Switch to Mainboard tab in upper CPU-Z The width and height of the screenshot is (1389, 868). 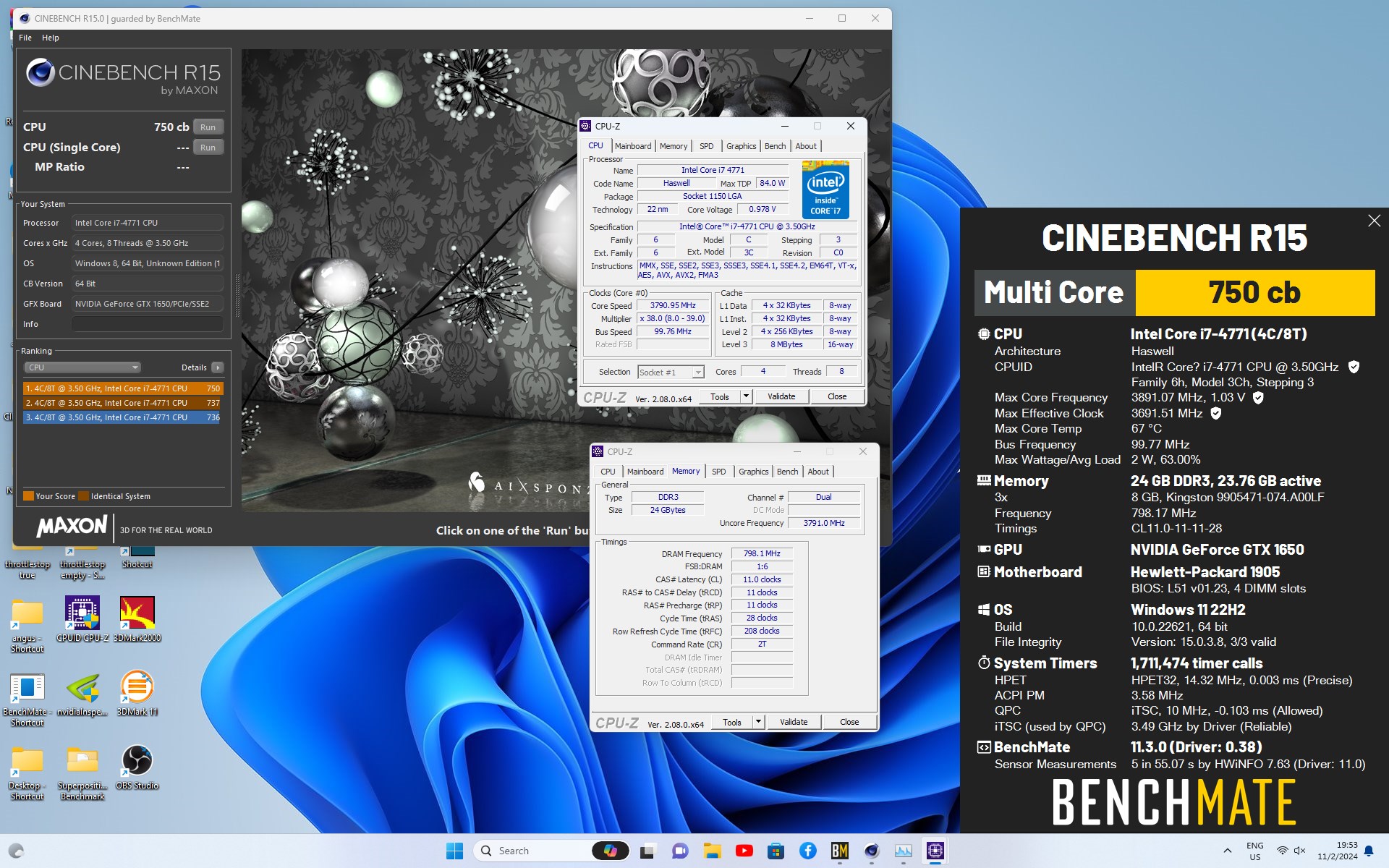point(633,146)
